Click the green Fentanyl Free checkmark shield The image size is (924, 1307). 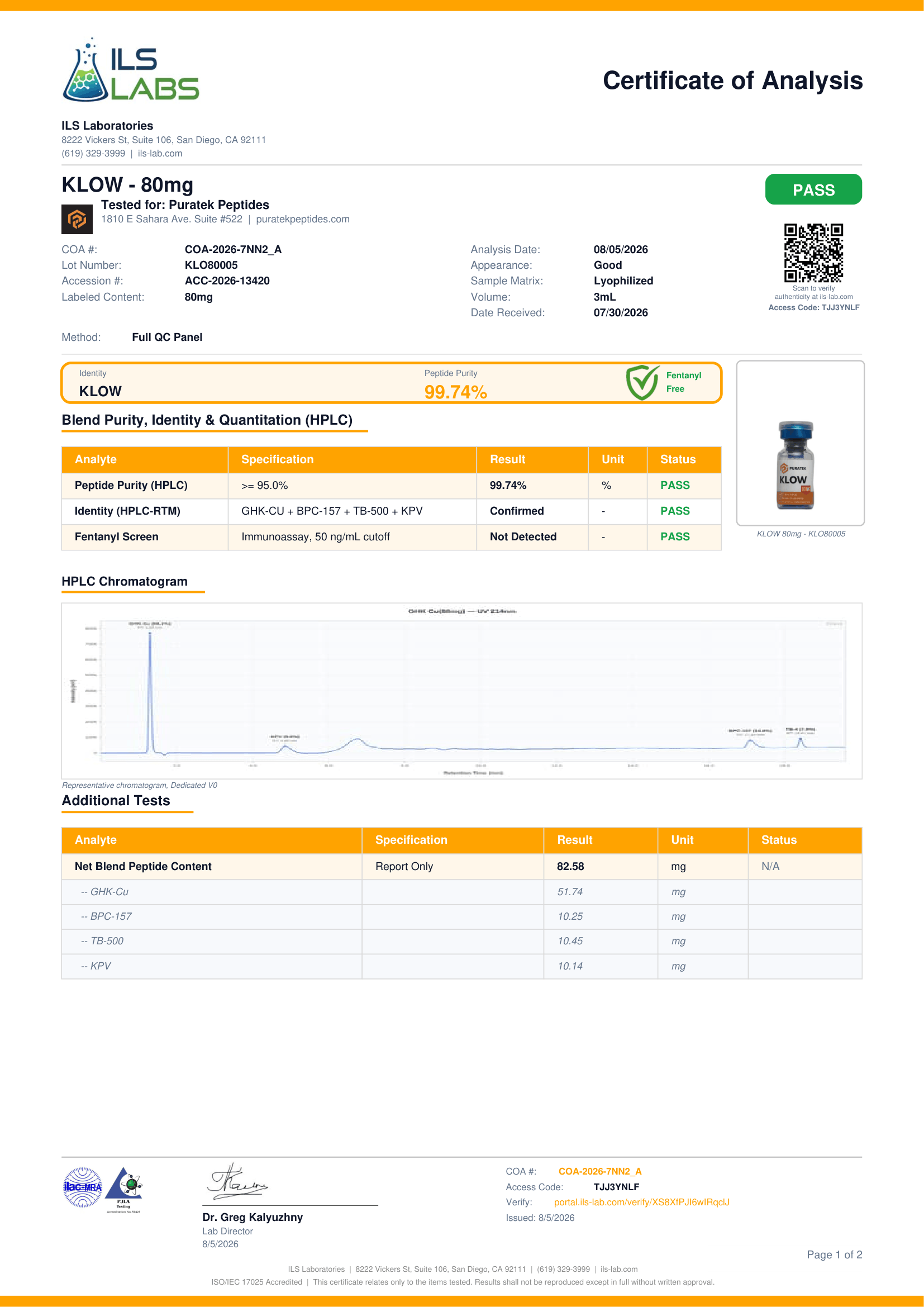pyautogui.click(x=642, y=382)
